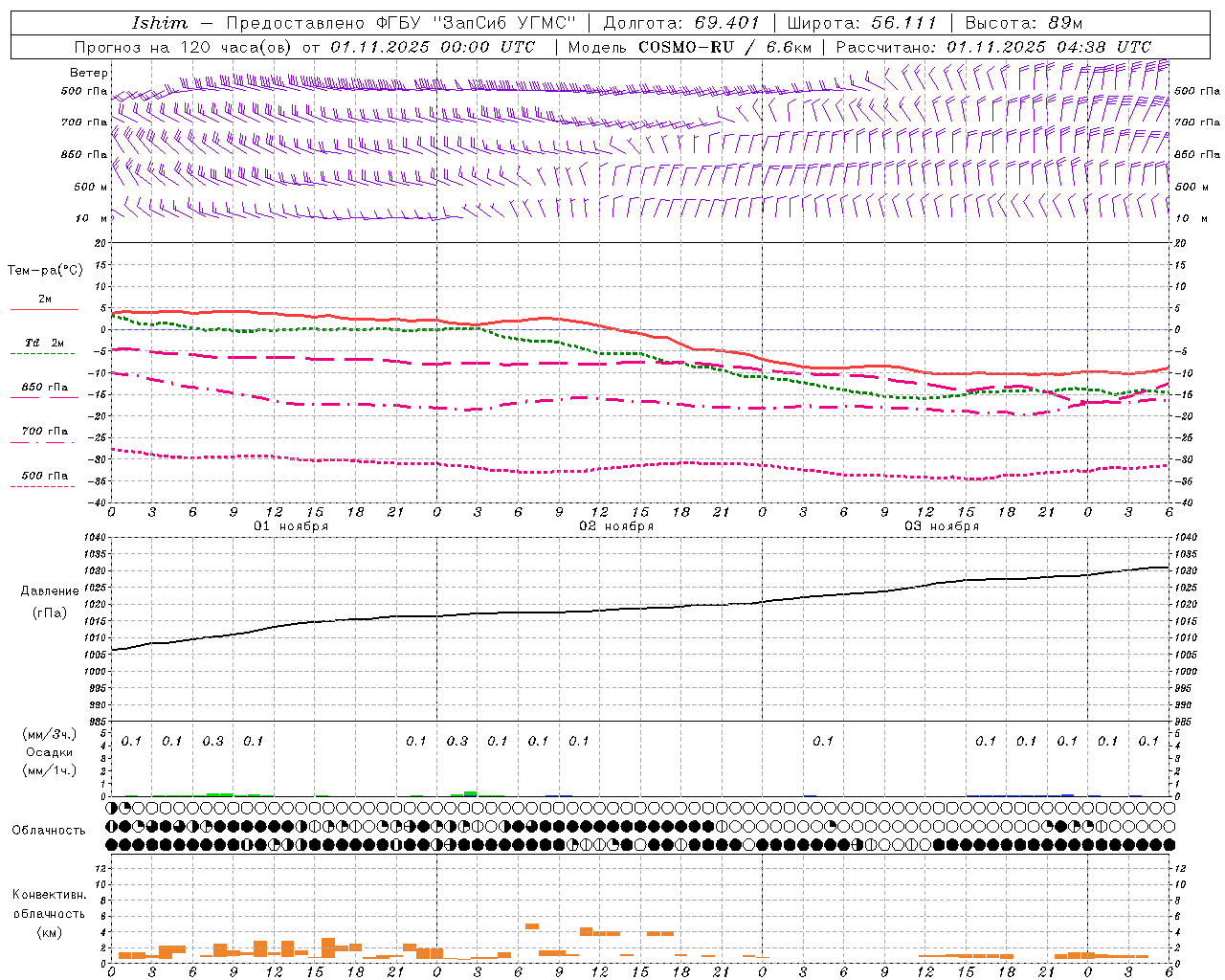Click the 700 гПа temperature legend entry
The height and width of the screenshot is (980, 1225).
[x=45, y=432]
